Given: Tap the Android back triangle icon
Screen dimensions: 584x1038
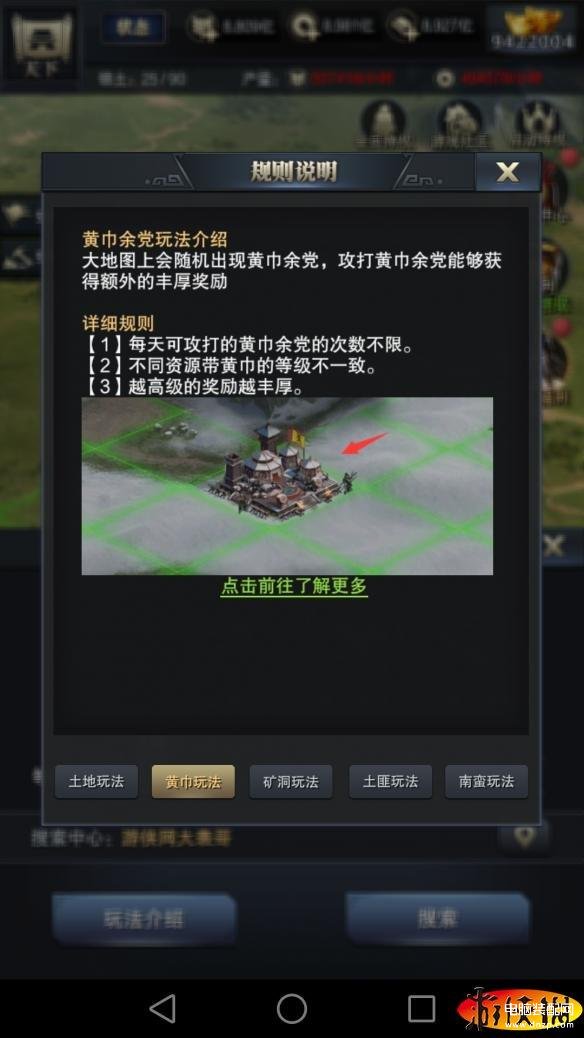Looking at the screenshot, I should 162,1009.
